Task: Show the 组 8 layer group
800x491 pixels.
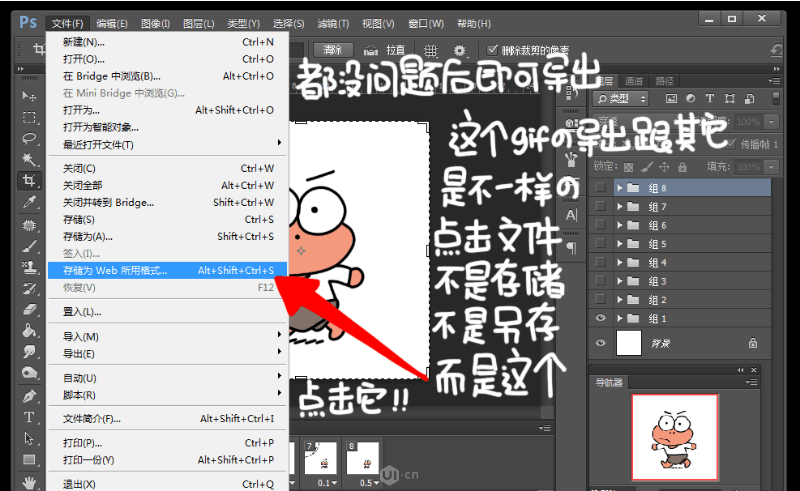Action: pyautogui.click(x=600, y=188)
